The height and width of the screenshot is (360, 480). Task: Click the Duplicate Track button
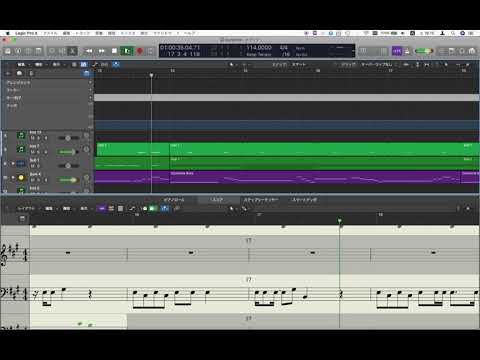[x=19, y=73]
